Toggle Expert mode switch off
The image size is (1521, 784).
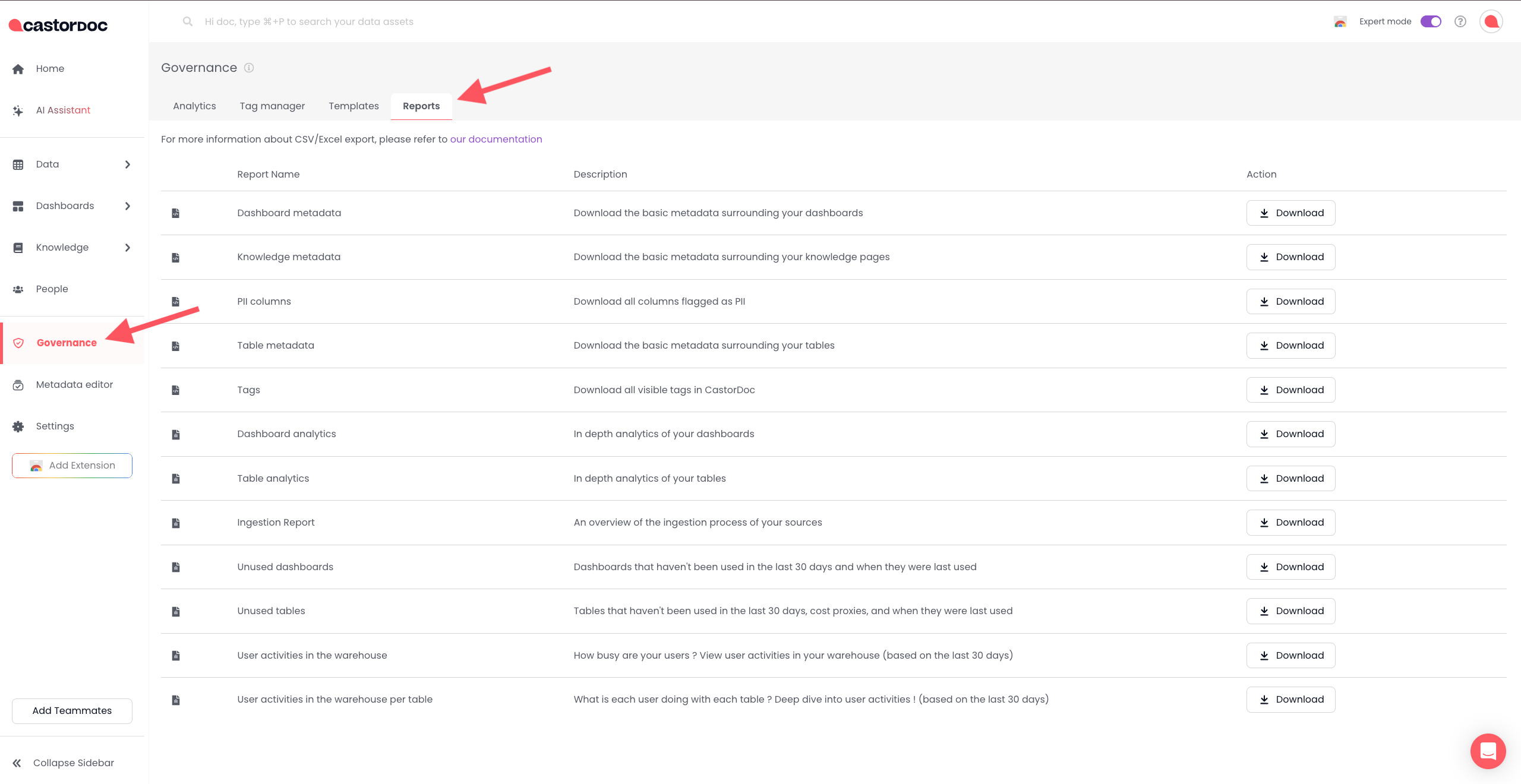click(1431, 22)
